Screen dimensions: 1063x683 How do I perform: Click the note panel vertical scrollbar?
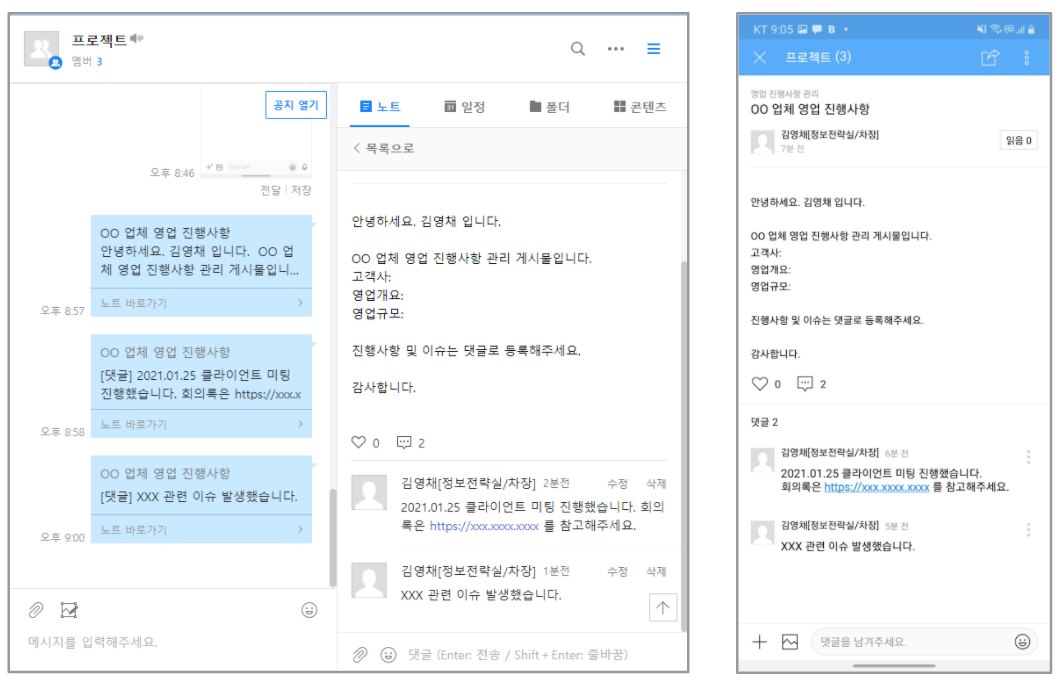coord(684,446)
